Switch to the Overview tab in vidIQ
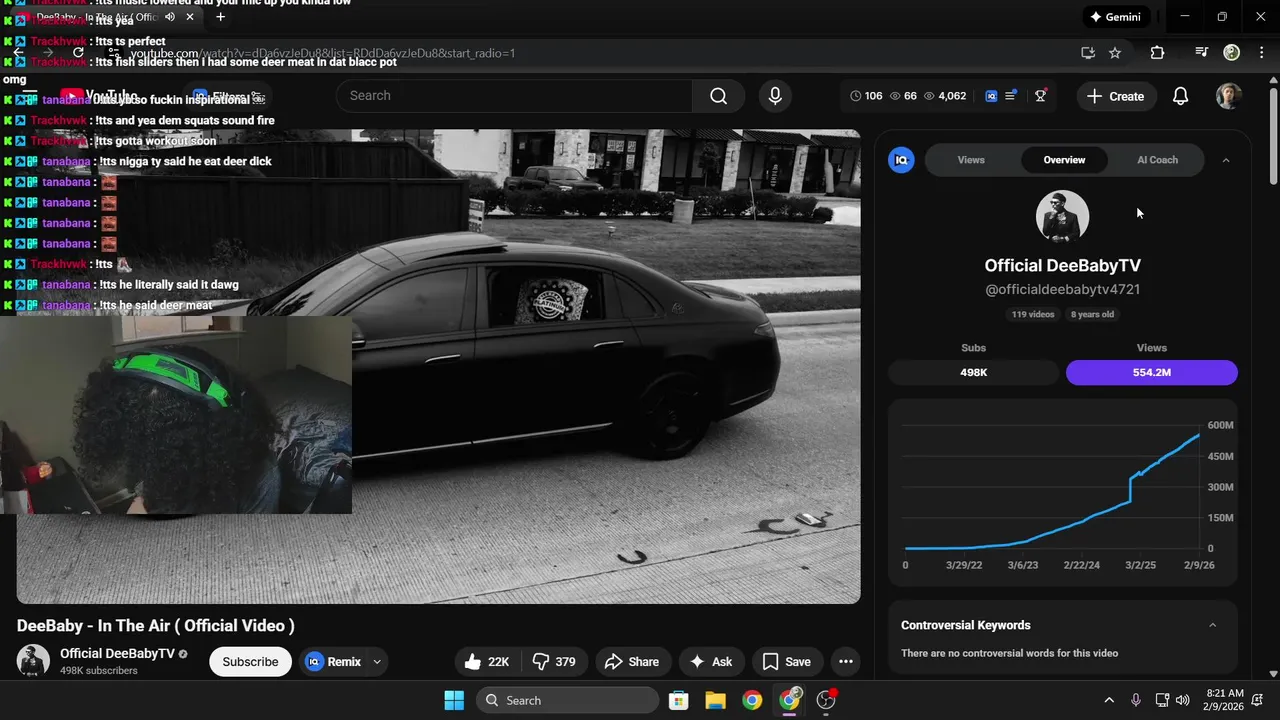 (x=1064, y=160)
